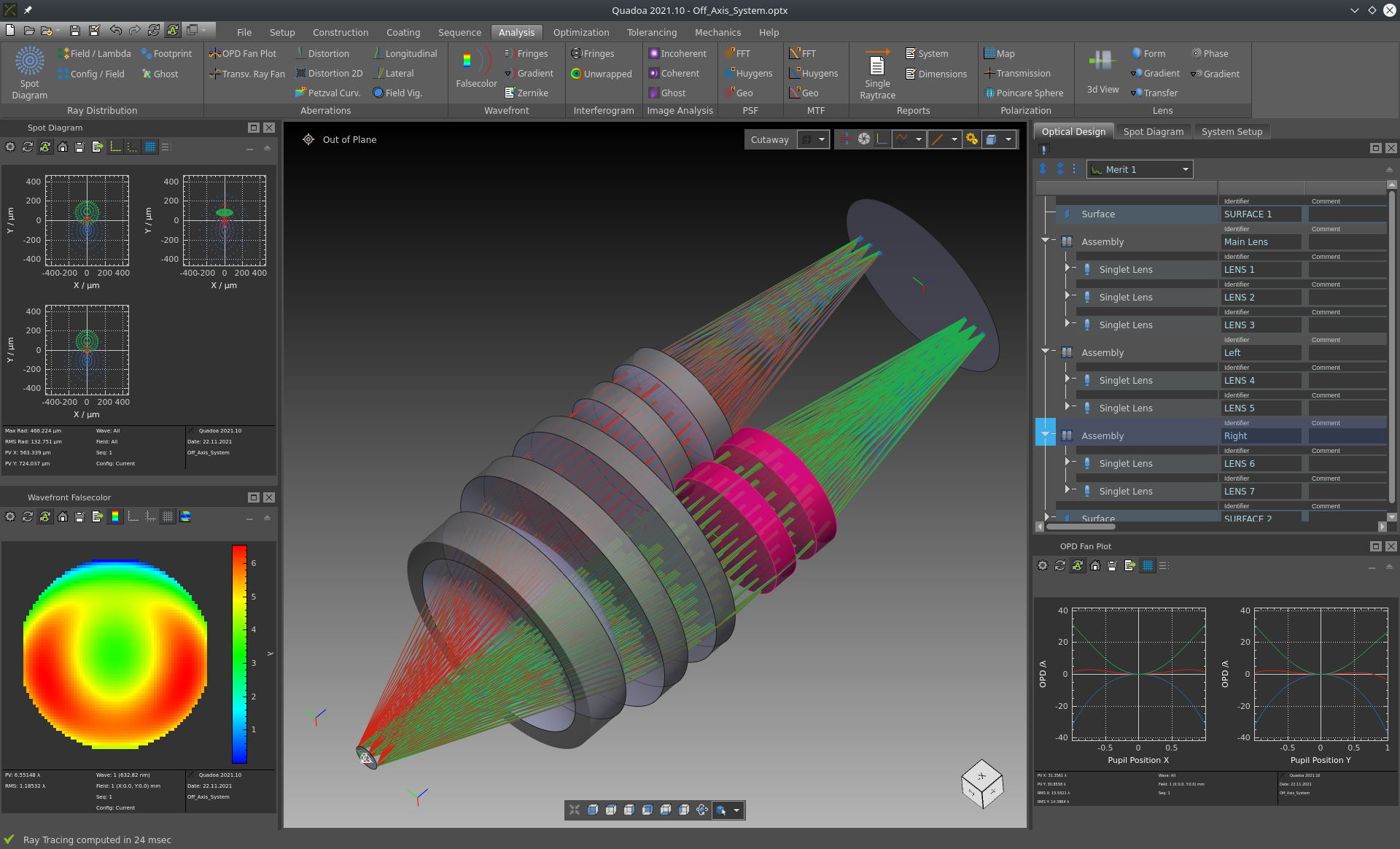Open the 3d View of the lens
Screen dimensions: 1400x849
[x=1102, y=71]
